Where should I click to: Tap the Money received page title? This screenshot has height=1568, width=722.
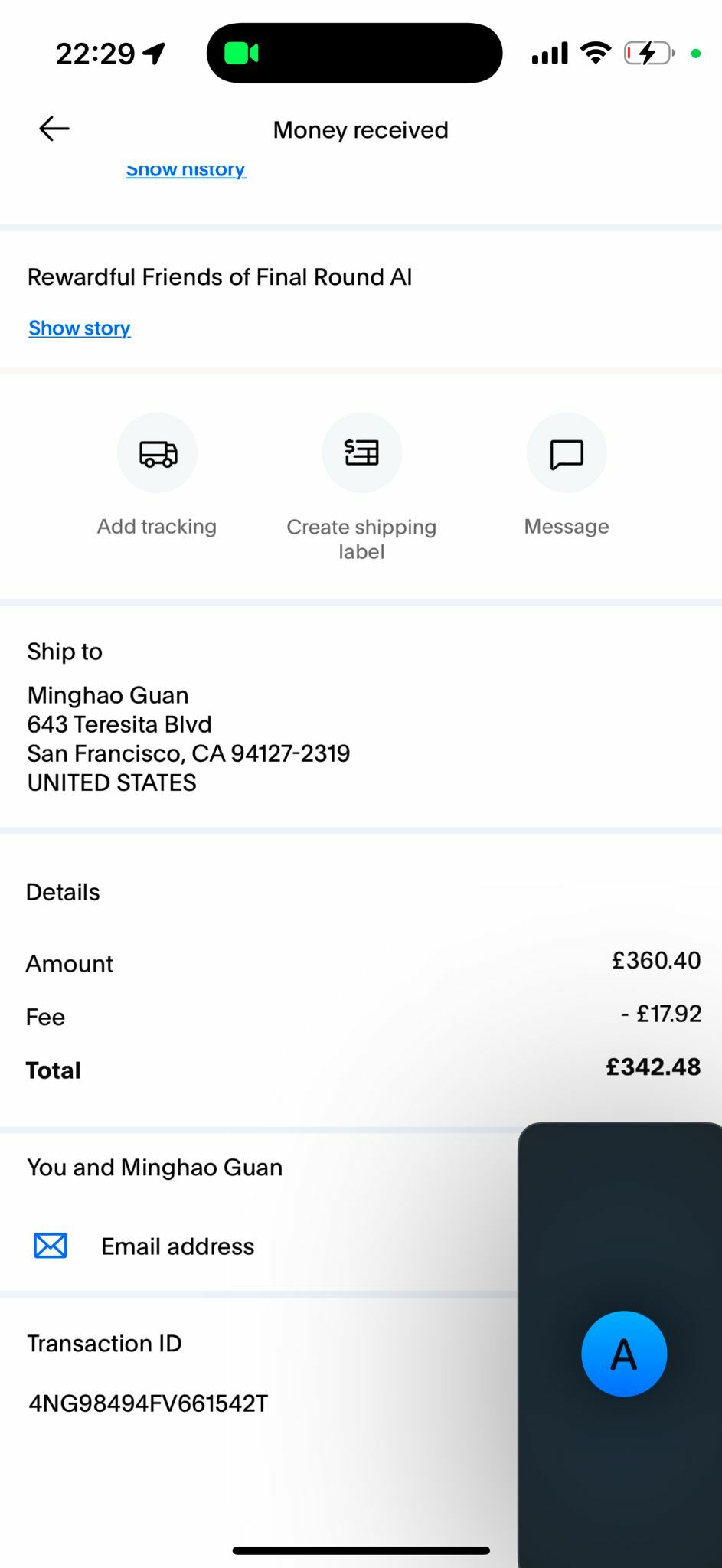coord(361,130)
